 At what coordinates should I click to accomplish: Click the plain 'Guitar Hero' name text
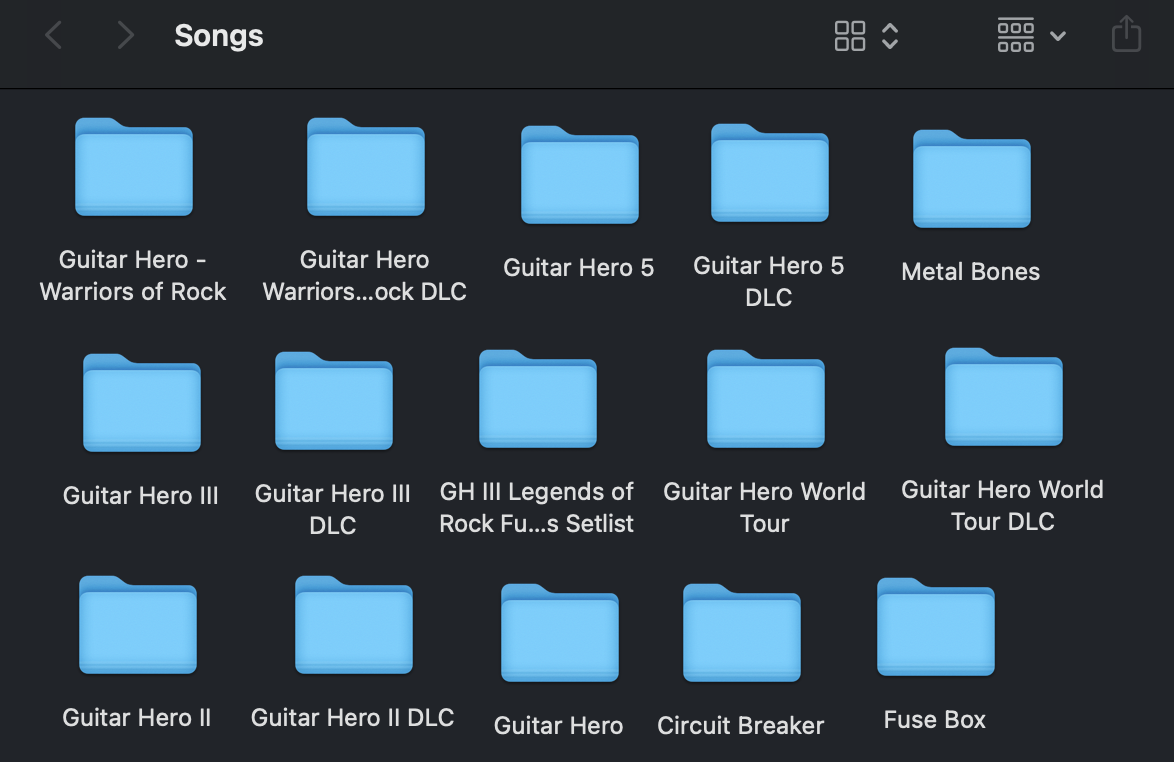coord(559,725)
